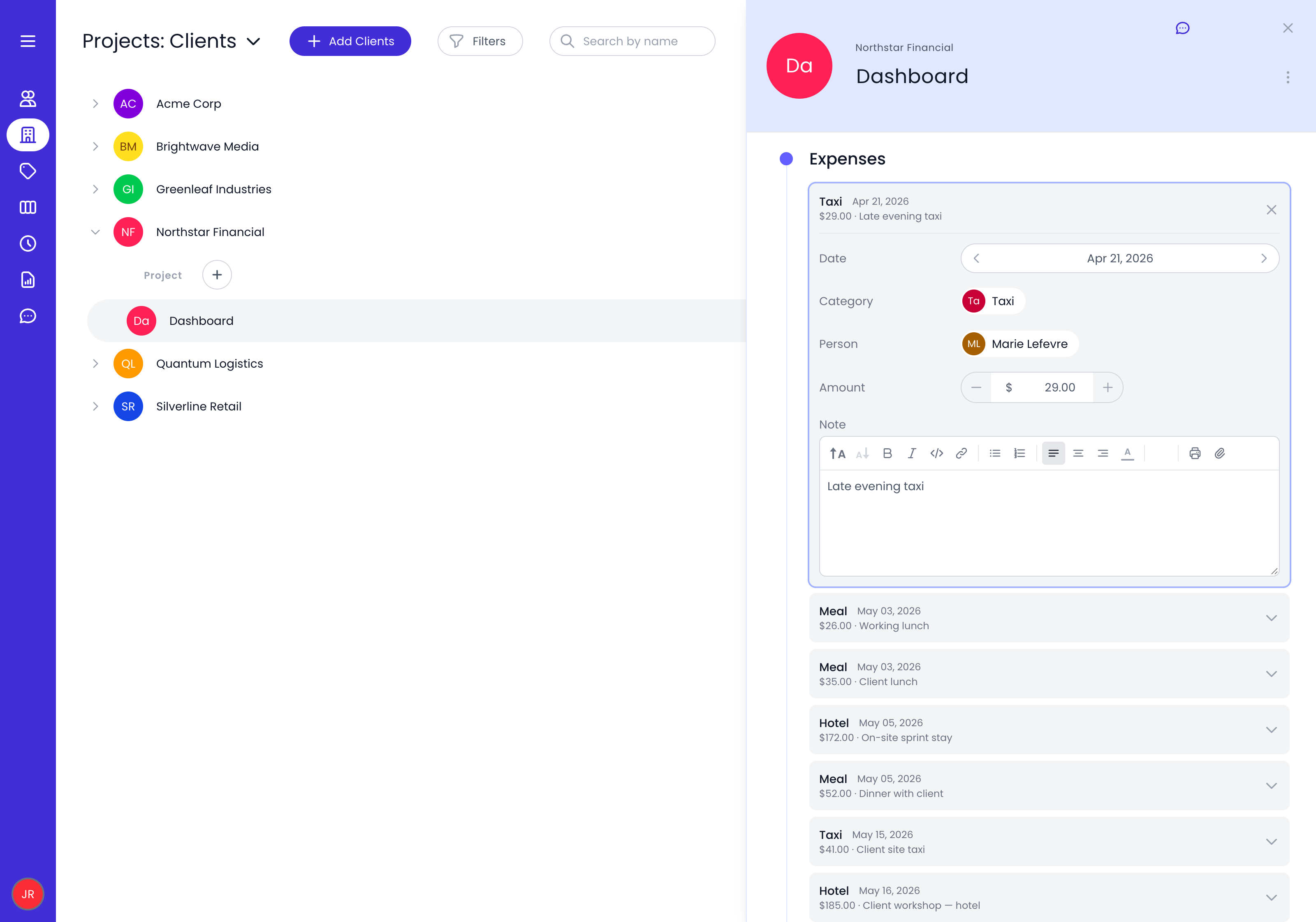Open the reports document icon in the sidebar
This screenshot has height=922, width=1316.
point(28,280)
